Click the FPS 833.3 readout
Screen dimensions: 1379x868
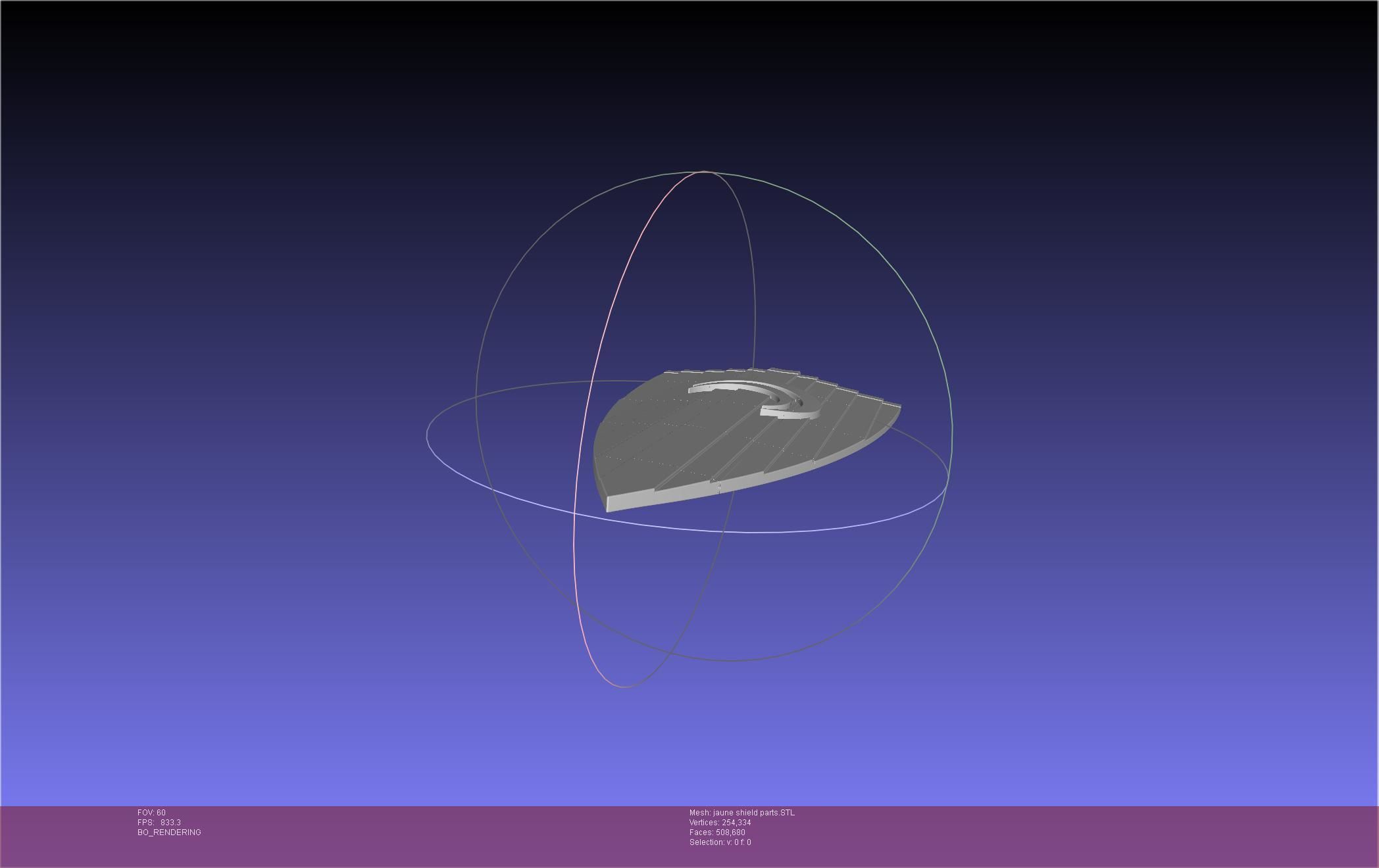[x=159, y=823]
